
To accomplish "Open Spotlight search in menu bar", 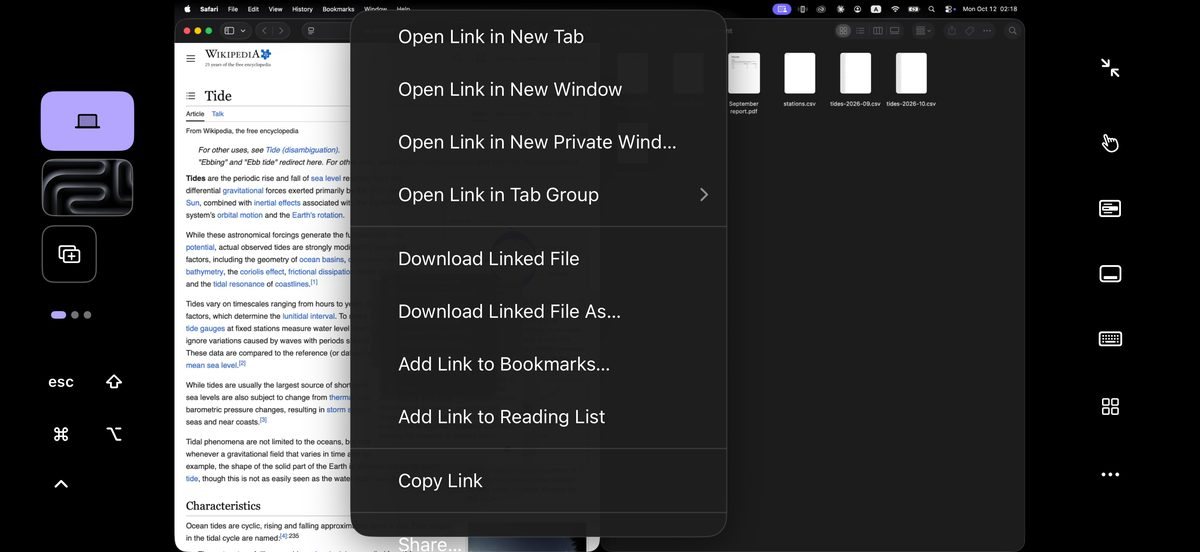I will point(932,9).
